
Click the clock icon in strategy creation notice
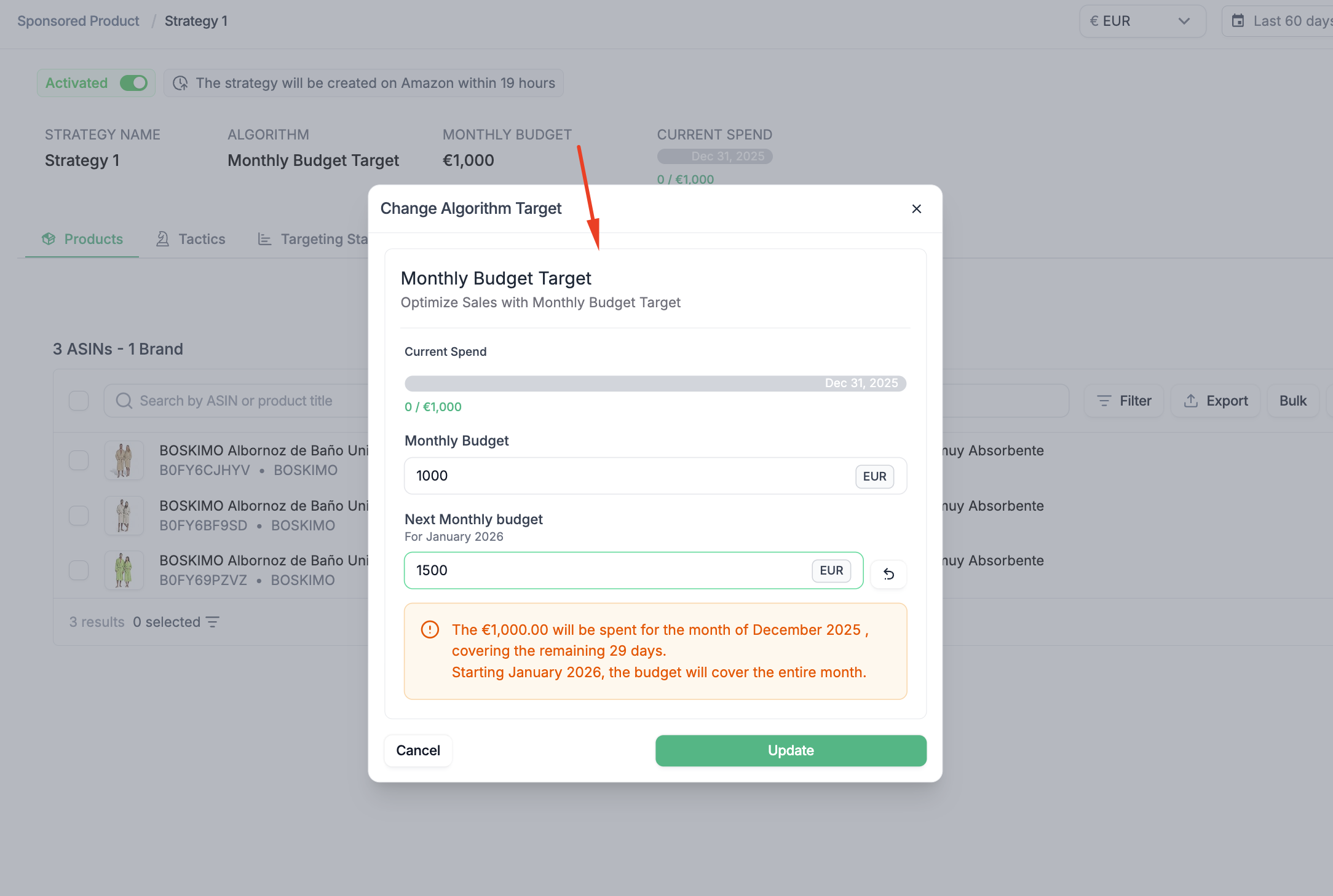pyautogui.click(x=180, y=83)
